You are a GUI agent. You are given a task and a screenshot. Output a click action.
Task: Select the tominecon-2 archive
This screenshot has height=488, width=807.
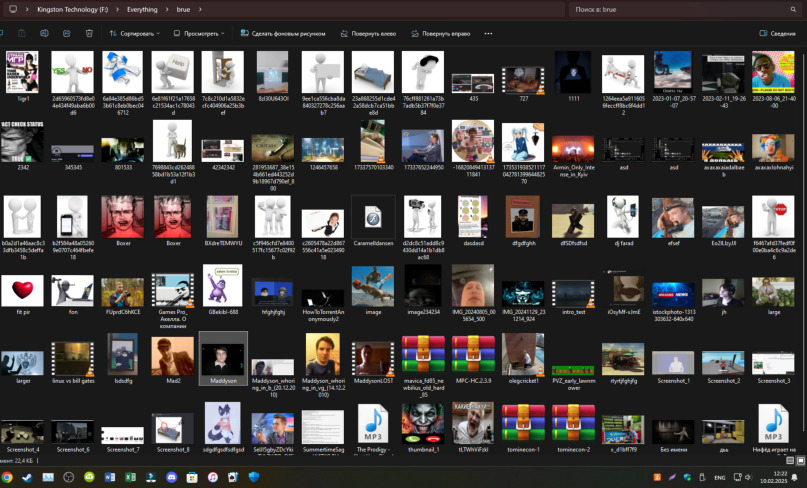[x=573, y=428]
